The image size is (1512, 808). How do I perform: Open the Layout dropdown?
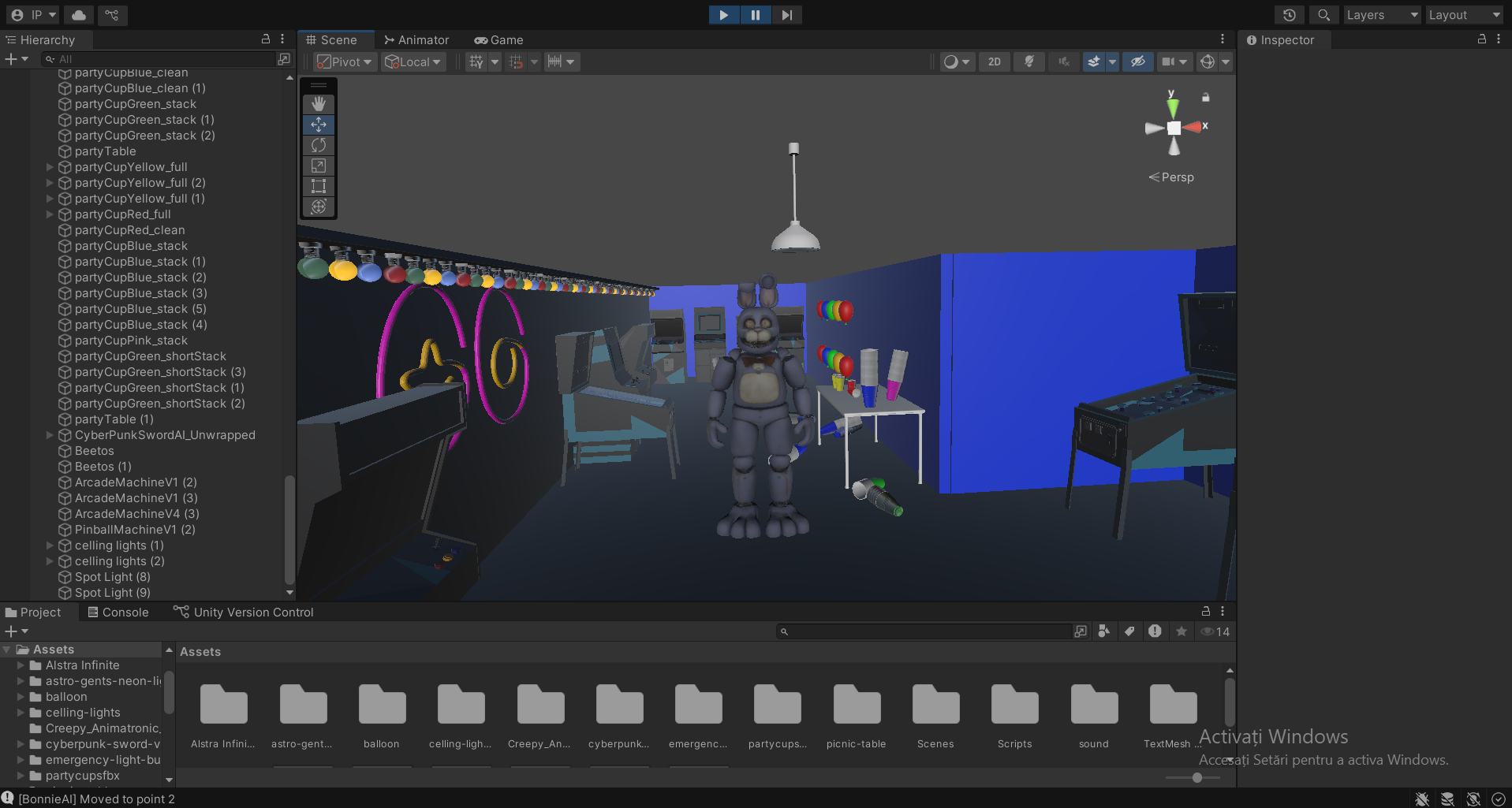(x=1465, y=15)
